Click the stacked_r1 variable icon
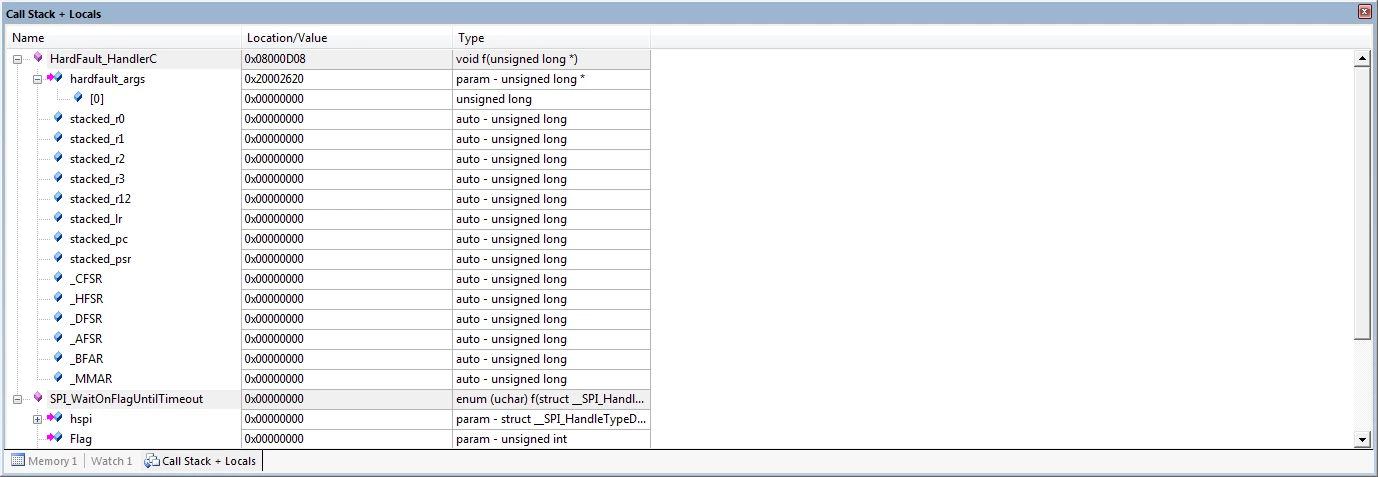Viewport: 1378px width, 477px height. click(x=58, y=138)
